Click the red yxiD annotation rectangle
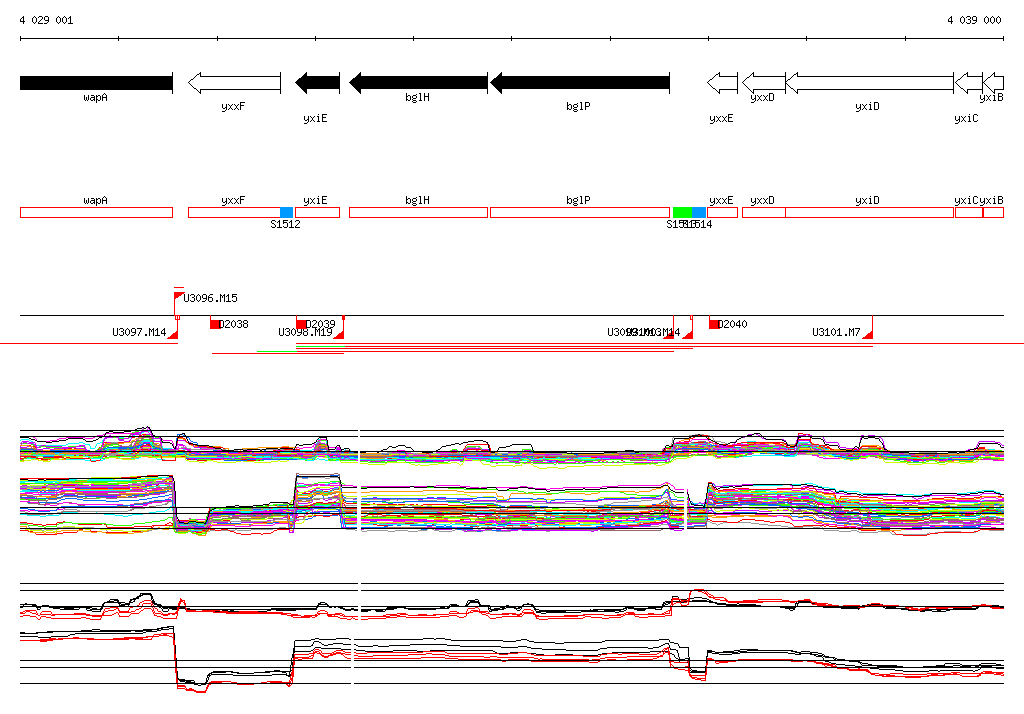Image resolution: width=1024 pixels, height=714 pixels. [869, 212]
